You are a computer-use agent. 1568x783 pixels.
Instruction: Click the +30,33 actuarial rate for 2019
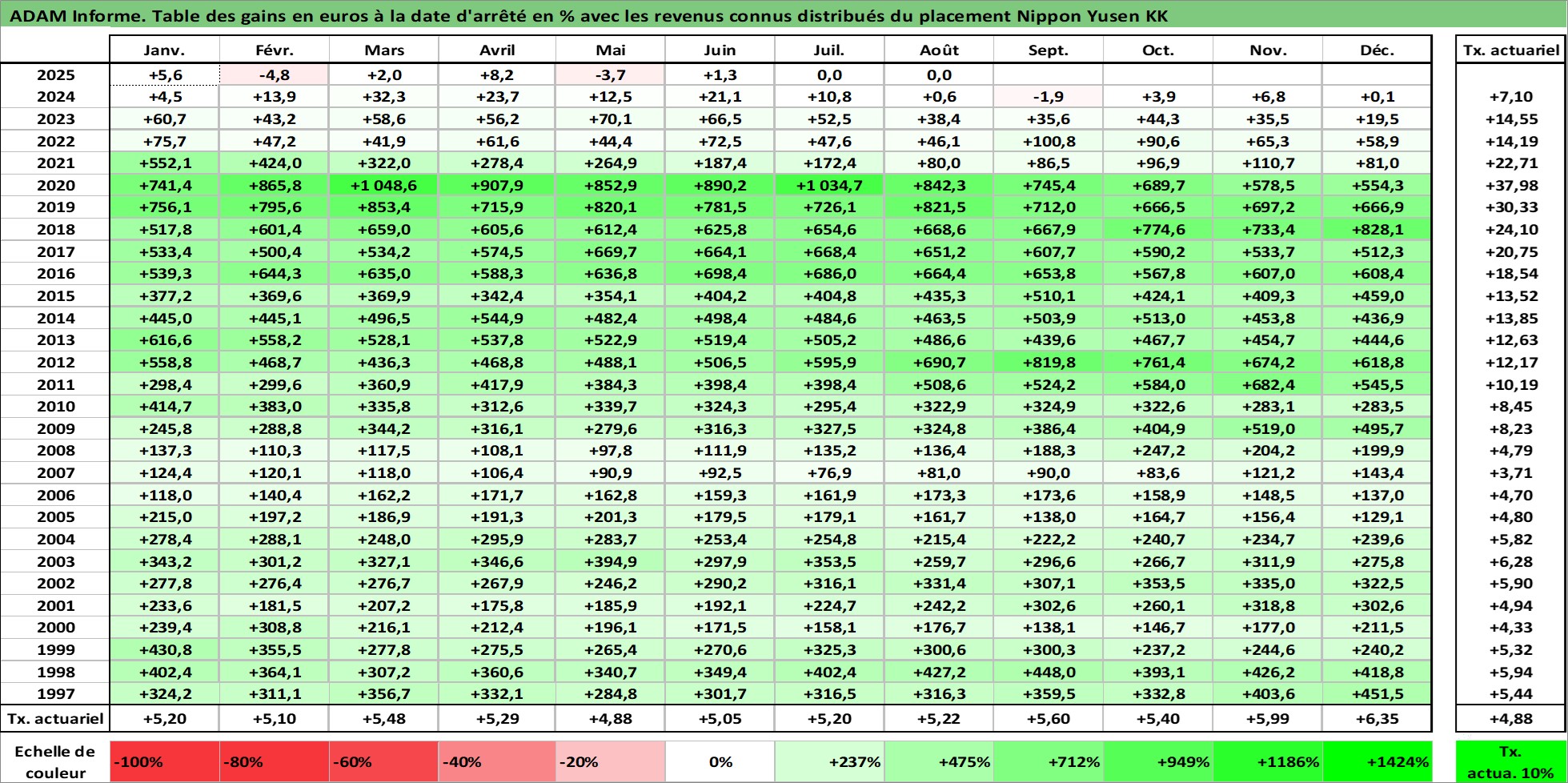tap(1511, 207)
